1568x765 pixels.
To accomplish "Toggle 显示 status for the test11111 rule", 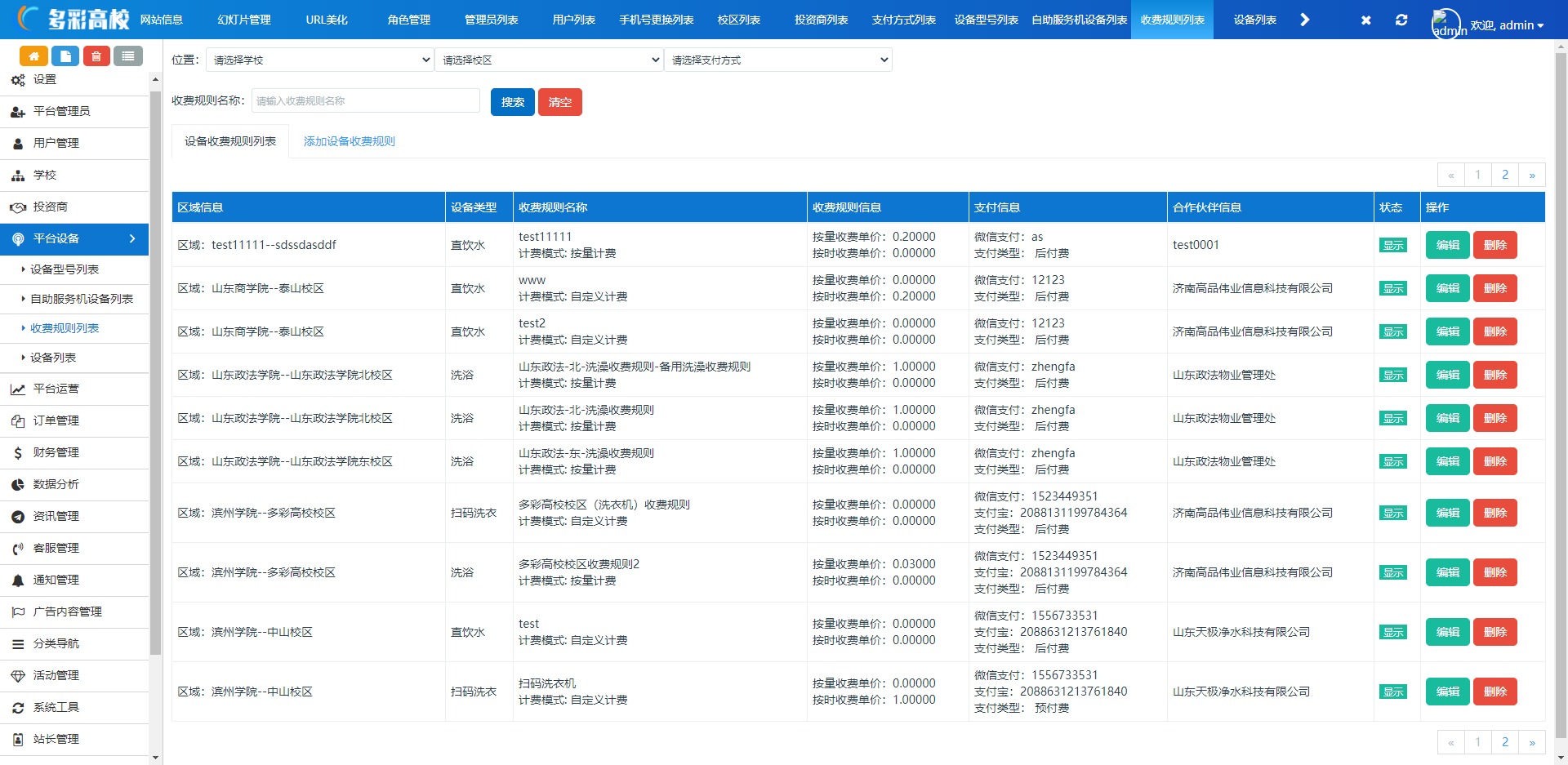I will [1393, 245].
